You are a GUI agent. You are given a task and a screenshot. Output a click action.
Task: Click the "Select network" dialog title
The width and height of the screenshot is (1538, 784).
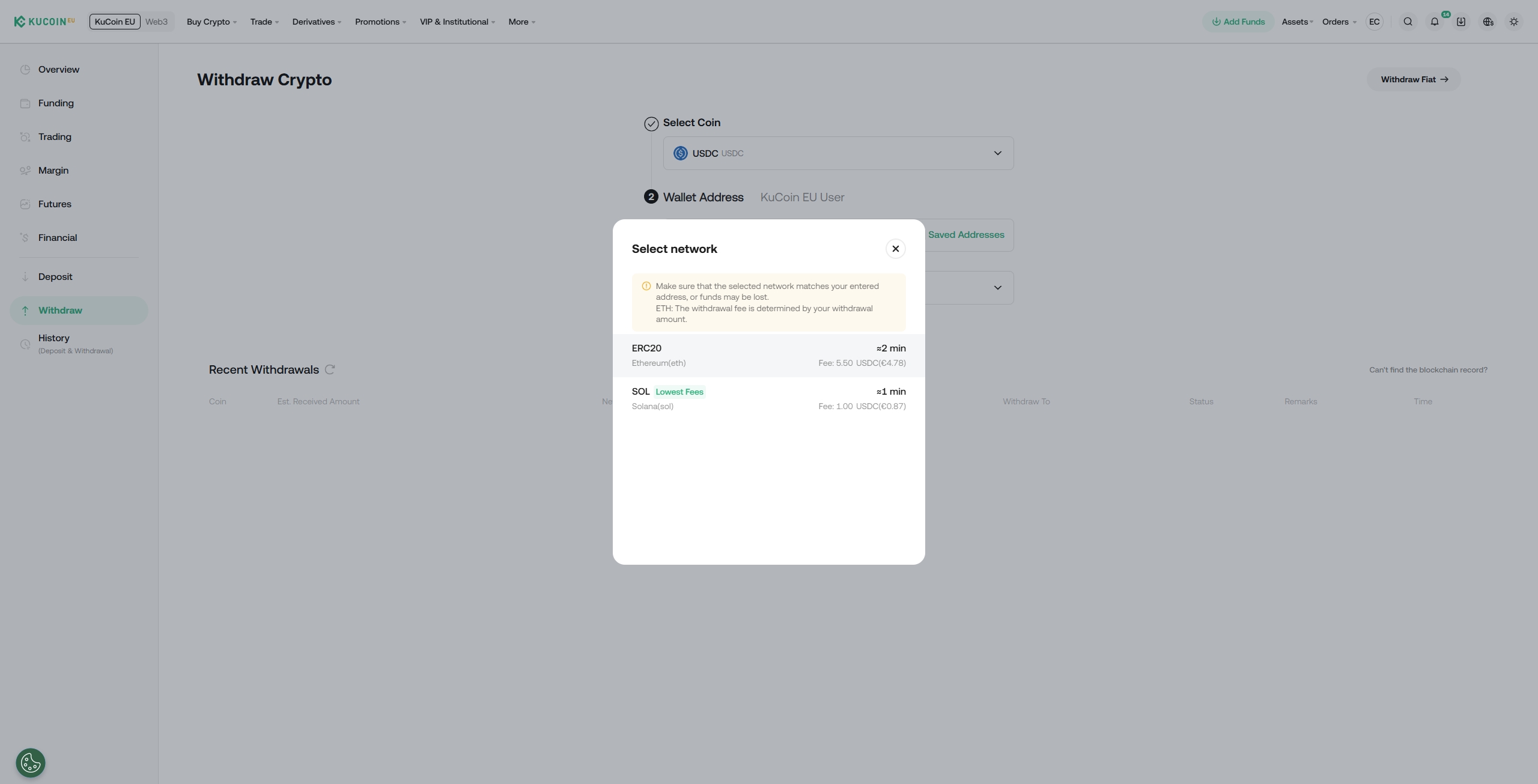(674, 249)
